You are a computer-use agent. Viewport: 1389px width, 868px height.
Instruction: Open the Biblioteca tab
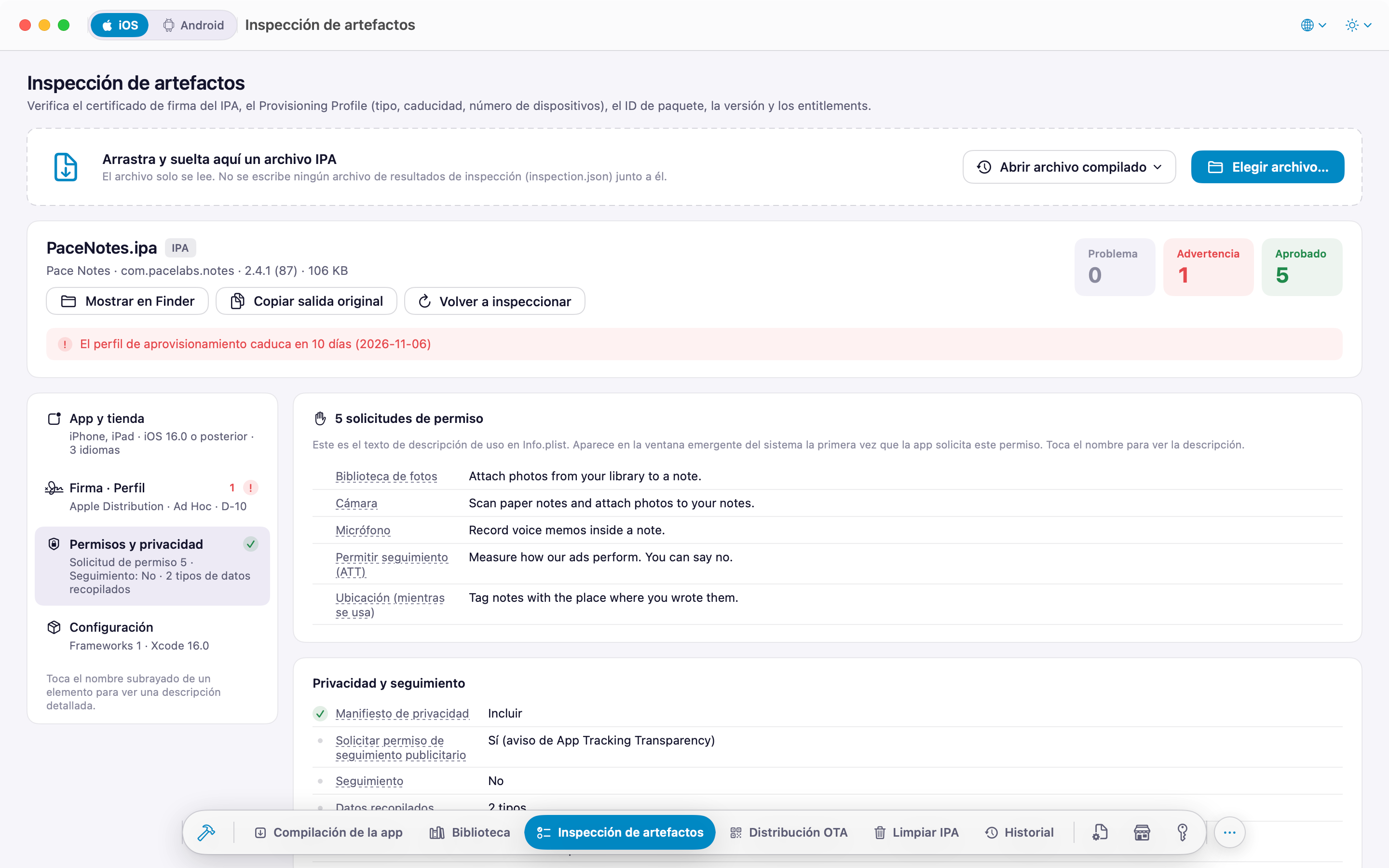pyautogui.click(x=469, y=832)
